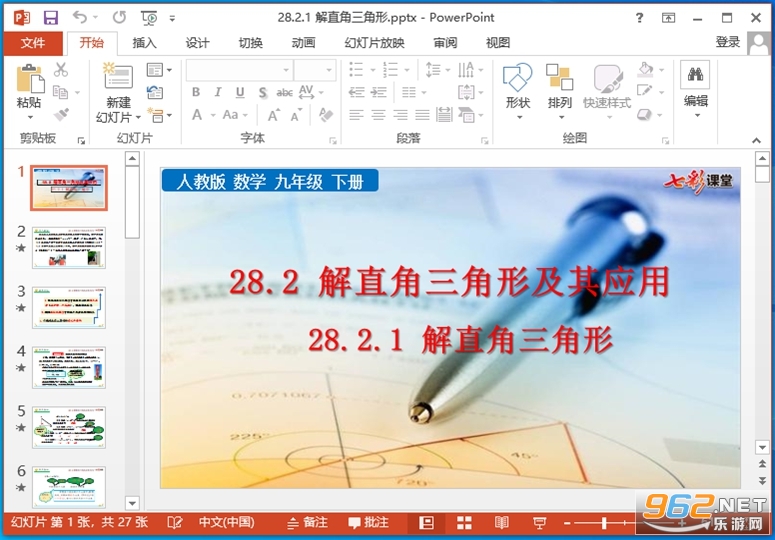Toggle text shadow S button
The image size is (775, 540).
(x=262, y=92)
